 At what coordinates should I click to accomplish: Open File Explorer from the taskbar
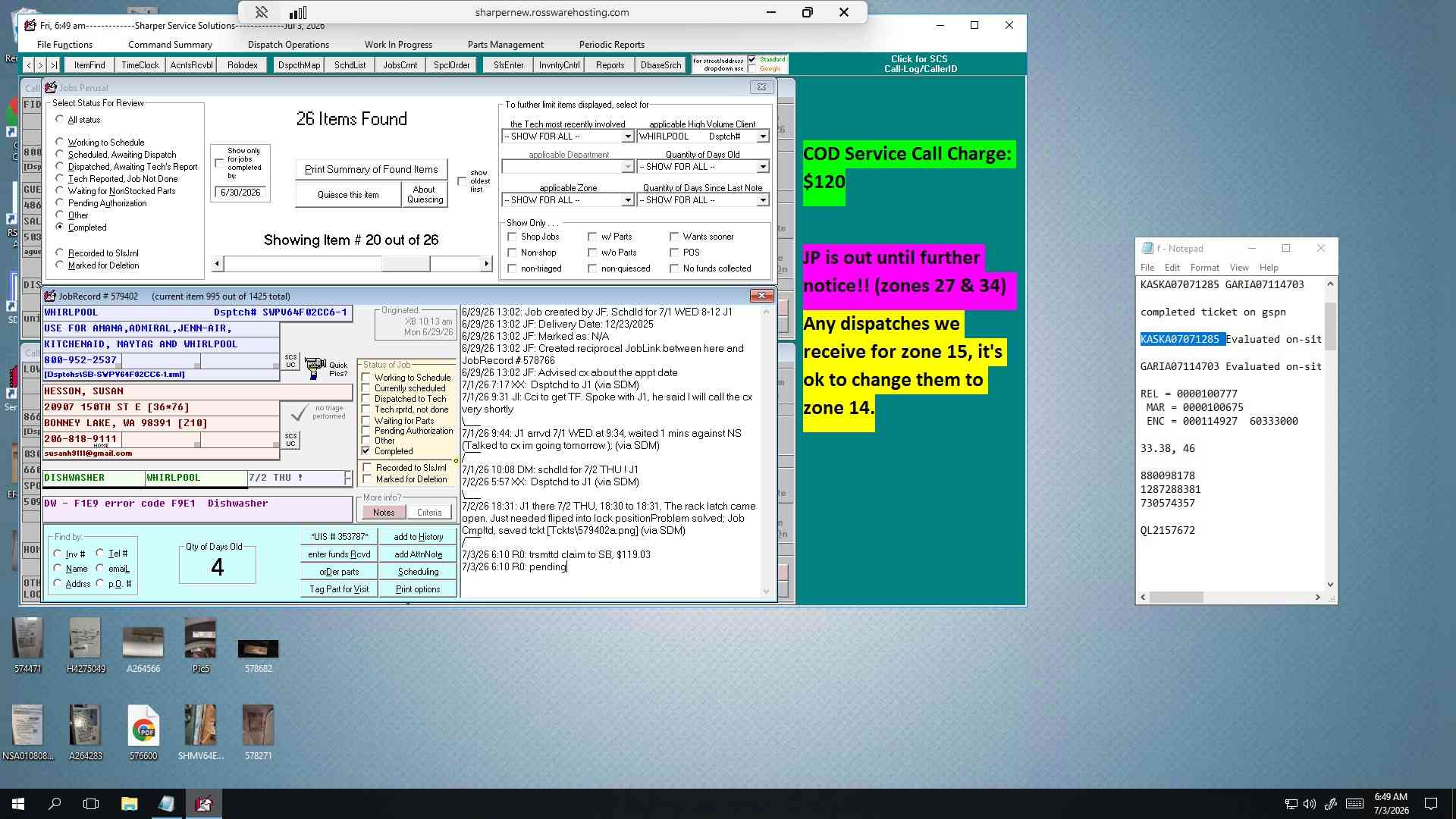[x=129, y=804]
